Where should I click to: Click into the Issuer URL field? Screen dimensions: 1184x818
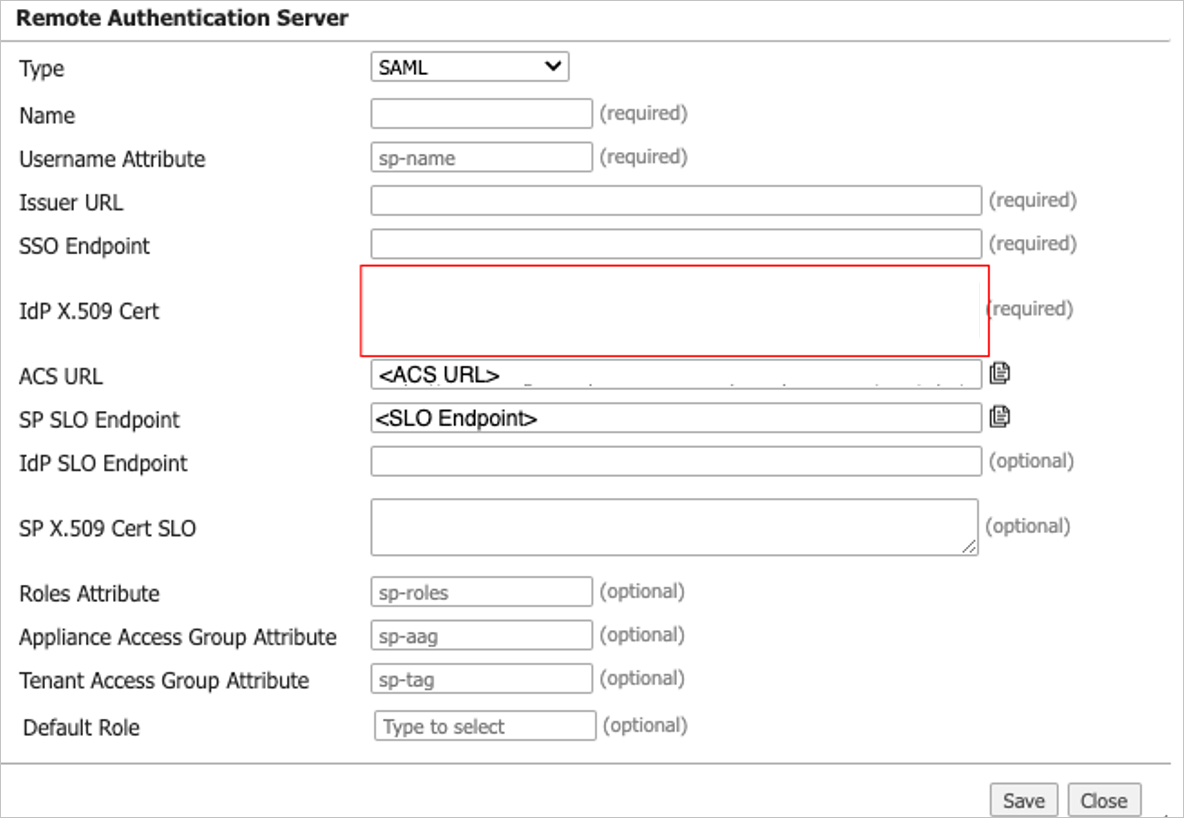tap(676, 201)
